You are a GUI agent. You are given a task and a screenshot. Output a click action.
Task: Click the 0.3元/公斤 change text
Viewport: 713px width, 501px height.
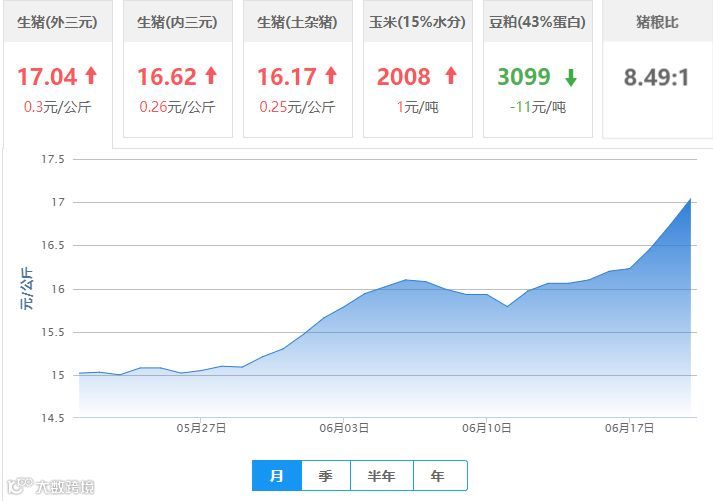click(x=58, y=107)
